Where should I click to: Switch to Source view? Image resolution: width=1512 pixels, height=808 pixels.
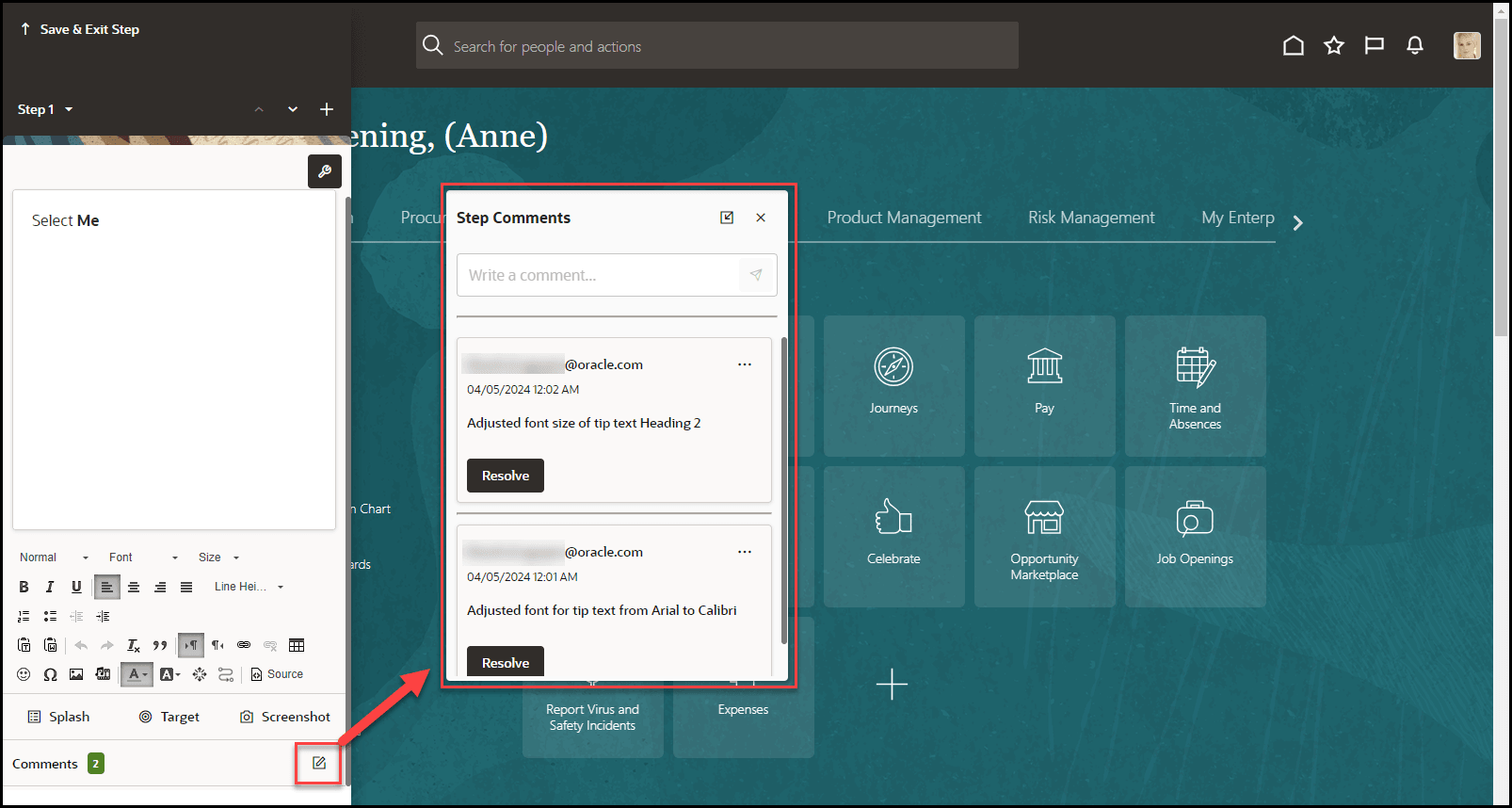tap(277, 674)
